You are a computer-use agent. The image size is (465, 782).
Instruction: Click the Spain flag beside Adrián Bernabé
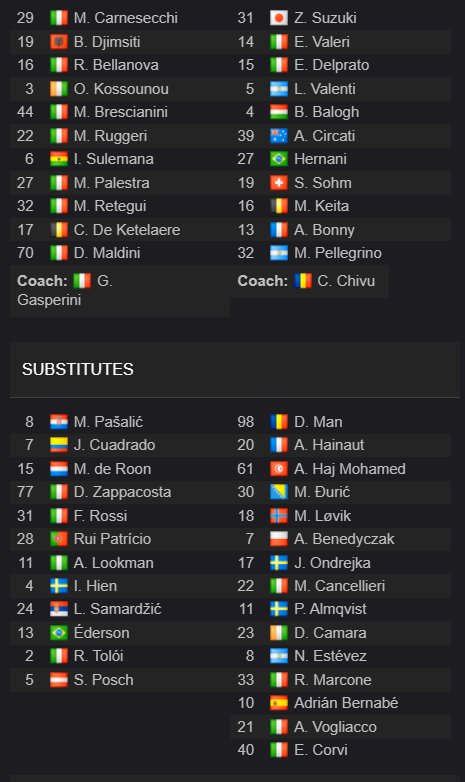(x=278, y=703)
